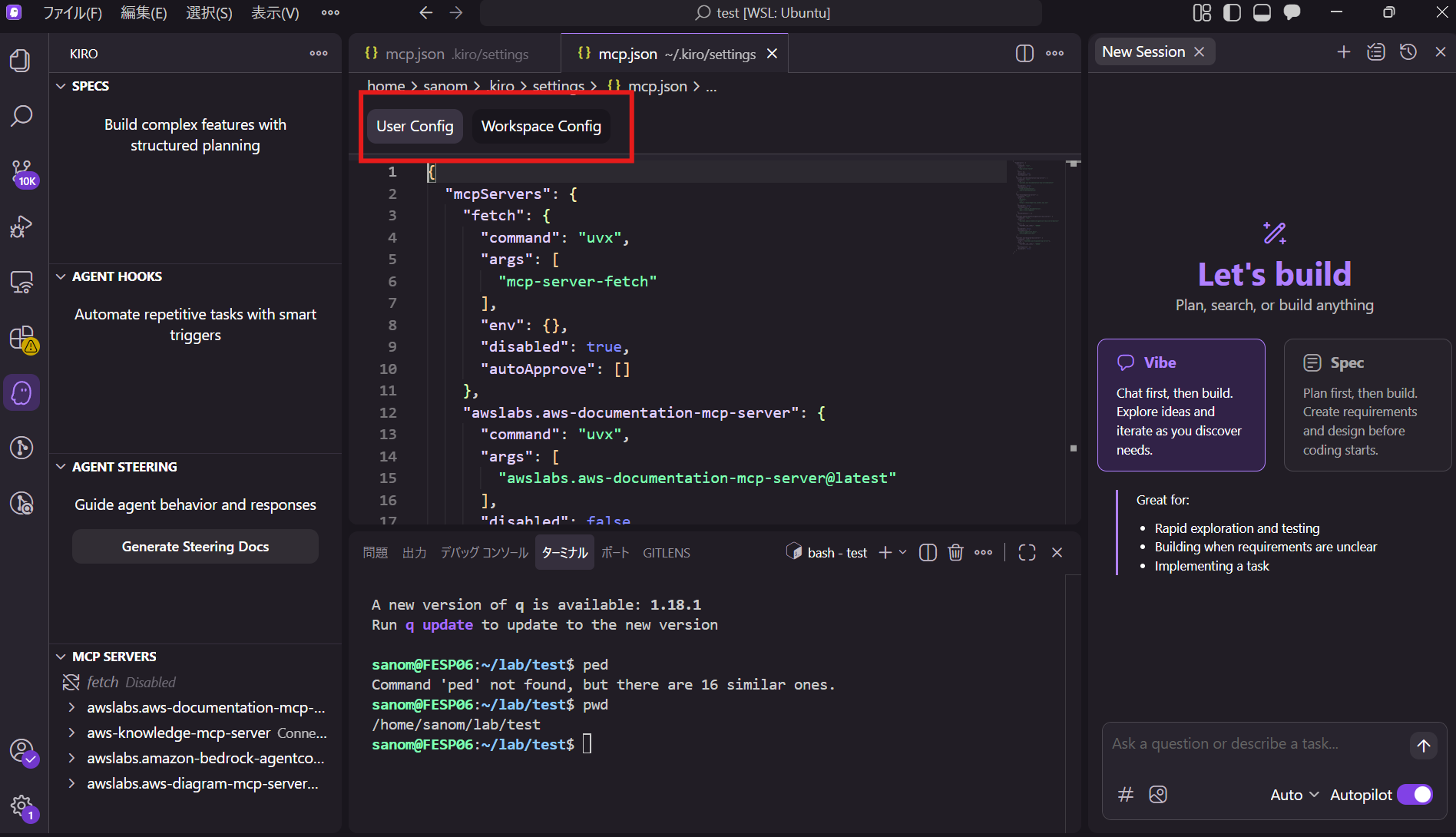1456x837 pixels.
Task: Toggle the bottom panel layout button
Action: (x=1262, y=13)
